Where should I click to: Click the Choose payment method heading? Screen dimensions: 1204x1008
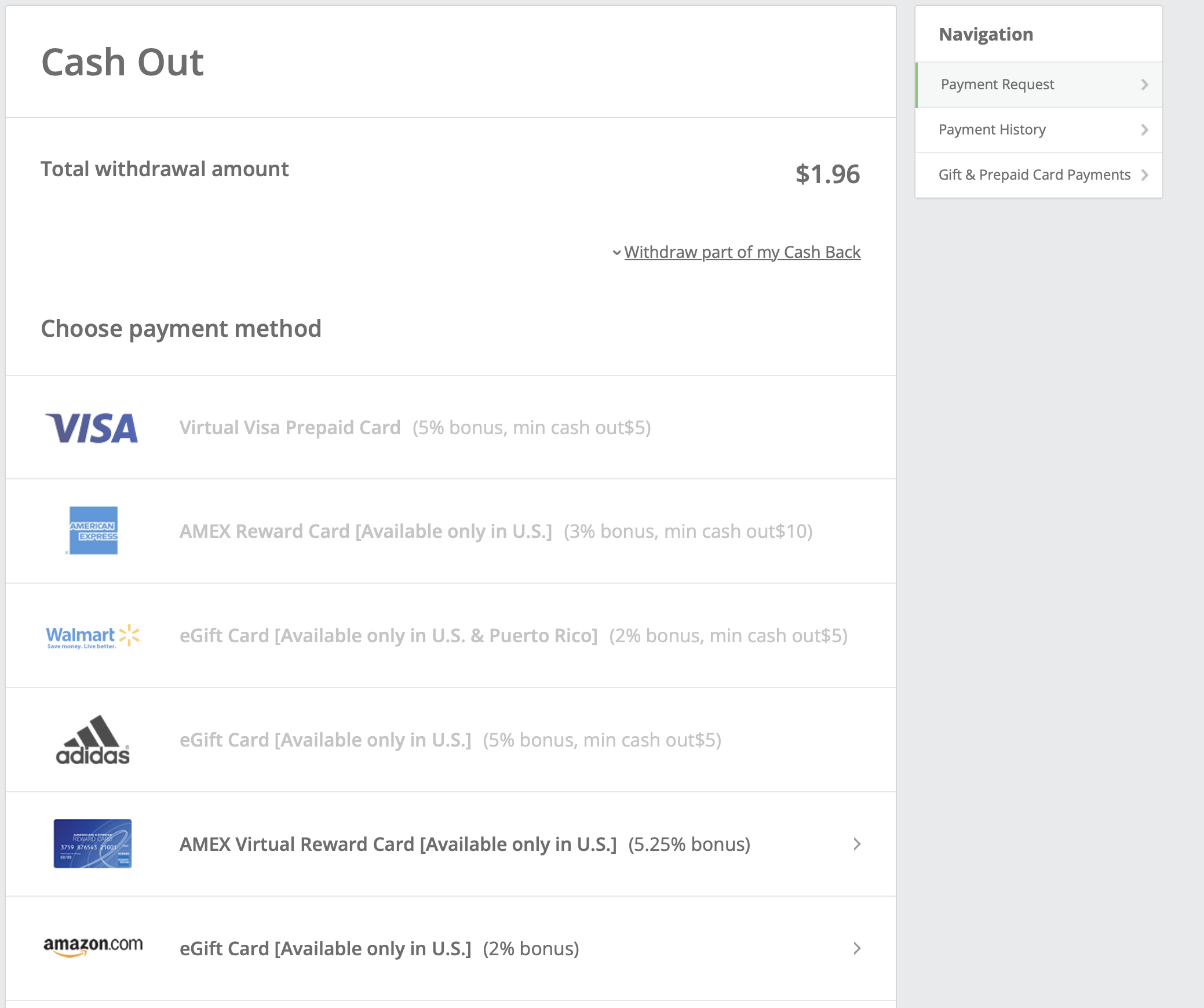181,329
